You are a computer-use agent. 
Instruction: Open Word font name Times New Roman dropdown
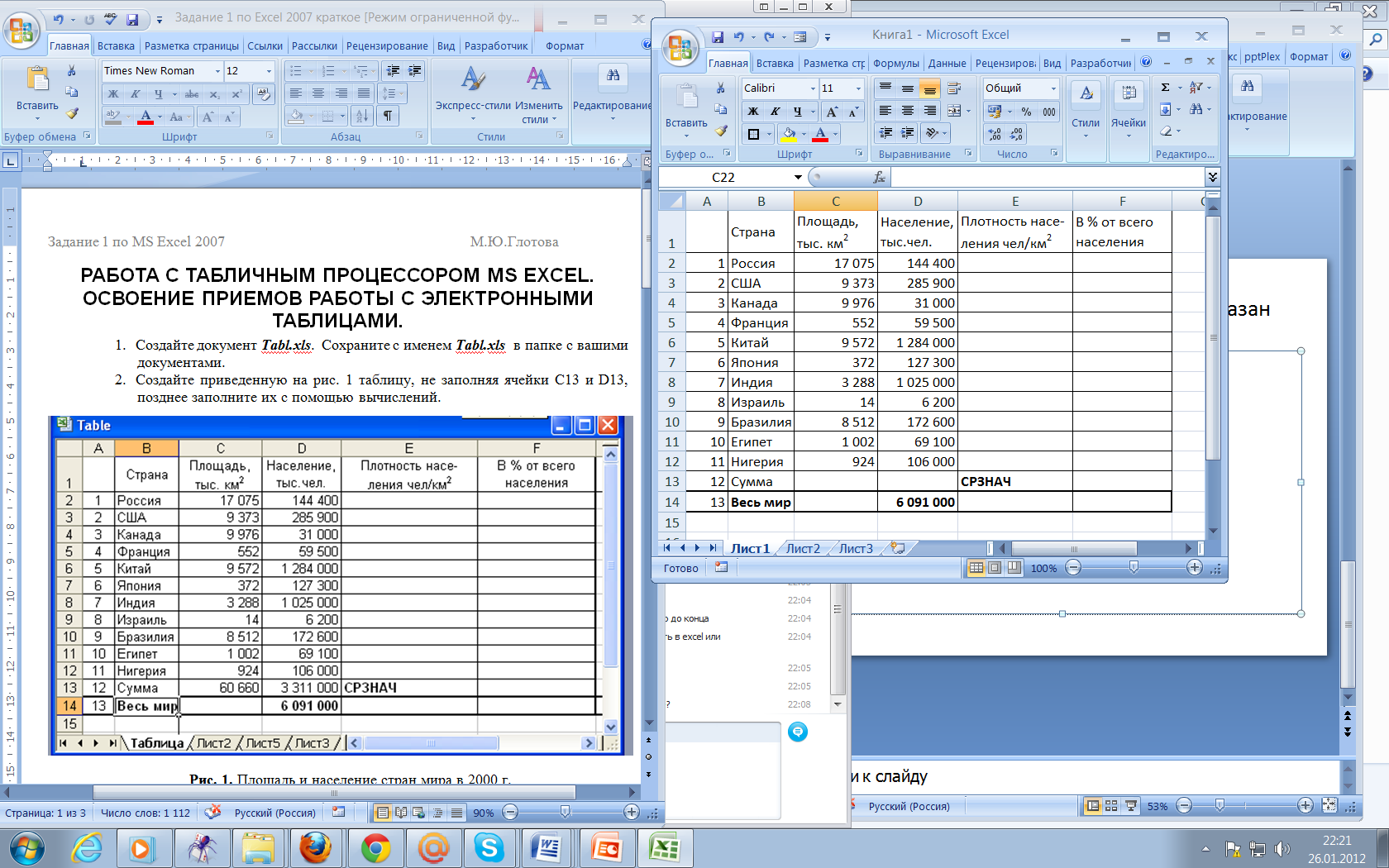[x=217, y=71]
